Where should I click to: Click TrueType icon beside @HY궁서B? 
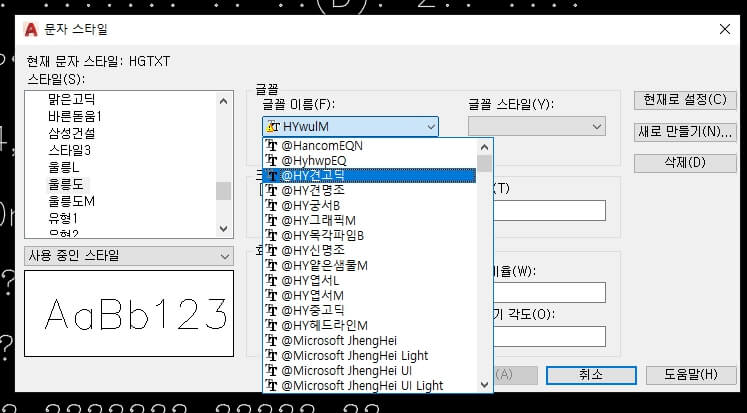pyautogui.click(x=272, y=205)
